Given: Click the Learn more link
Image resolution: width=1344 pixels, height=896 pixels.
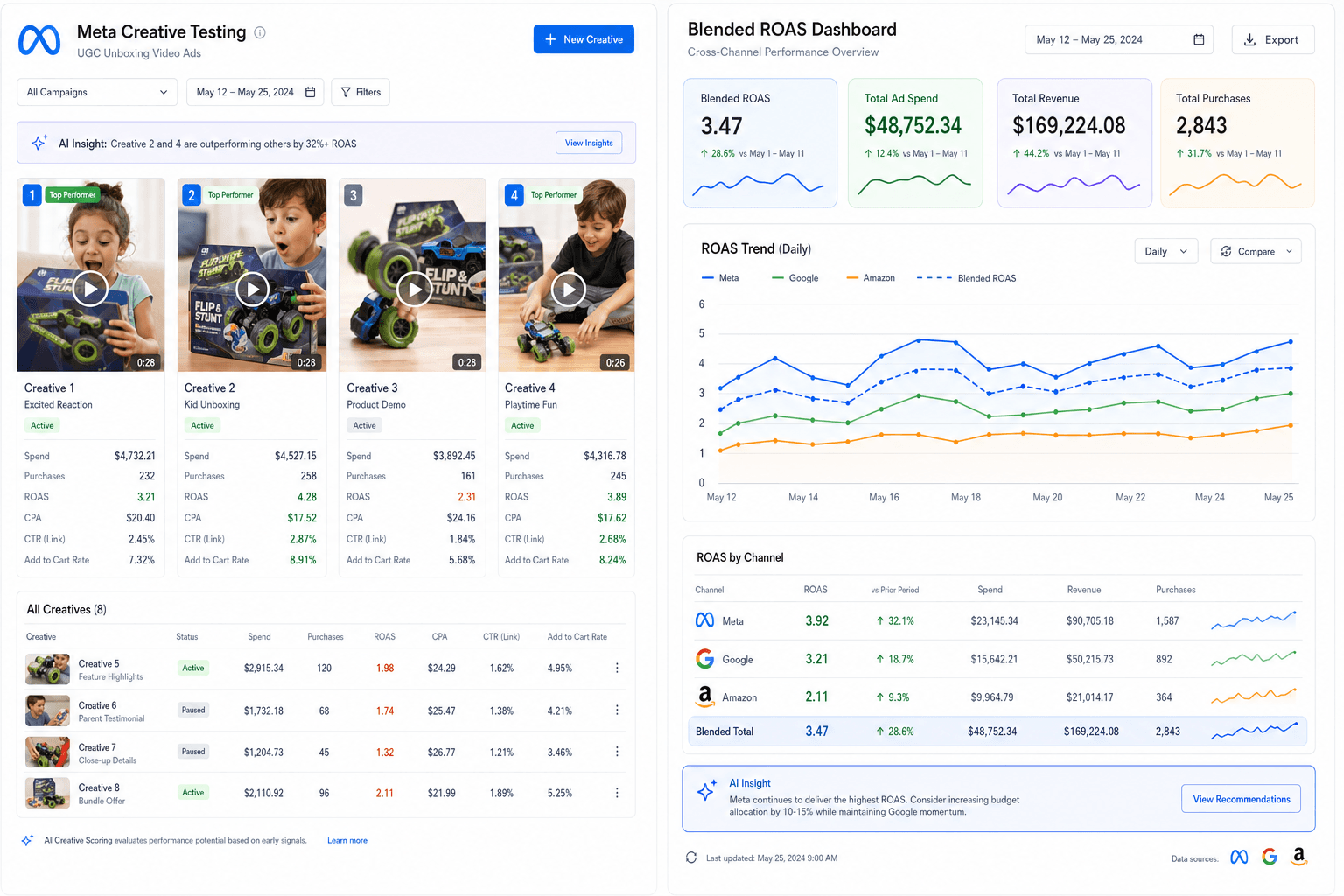Looking at the screenshot, I should pyautogui.click(x=347, y=840).
